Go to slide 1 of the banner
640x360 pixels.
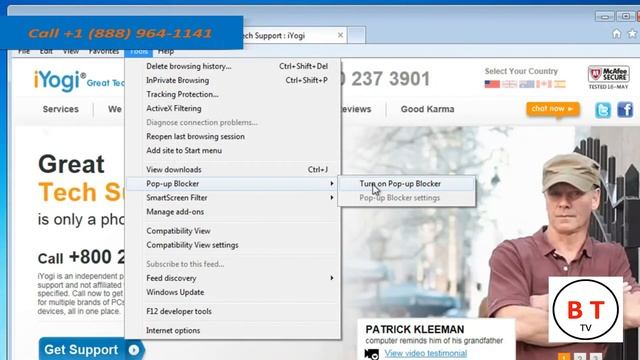[564, 357]
